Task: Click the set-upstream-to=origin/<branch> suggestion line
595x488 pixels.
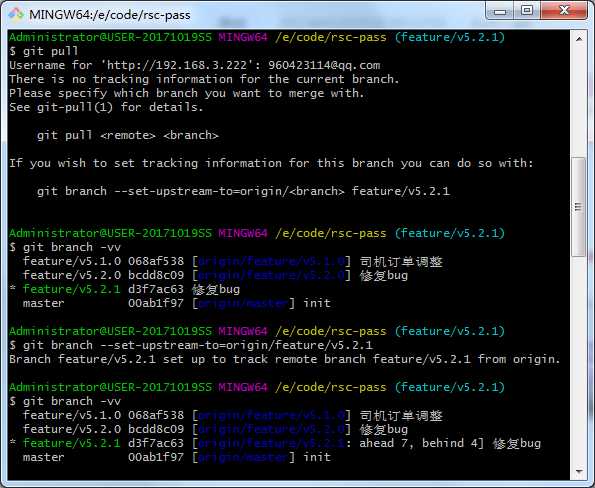Action: point(243,191)
